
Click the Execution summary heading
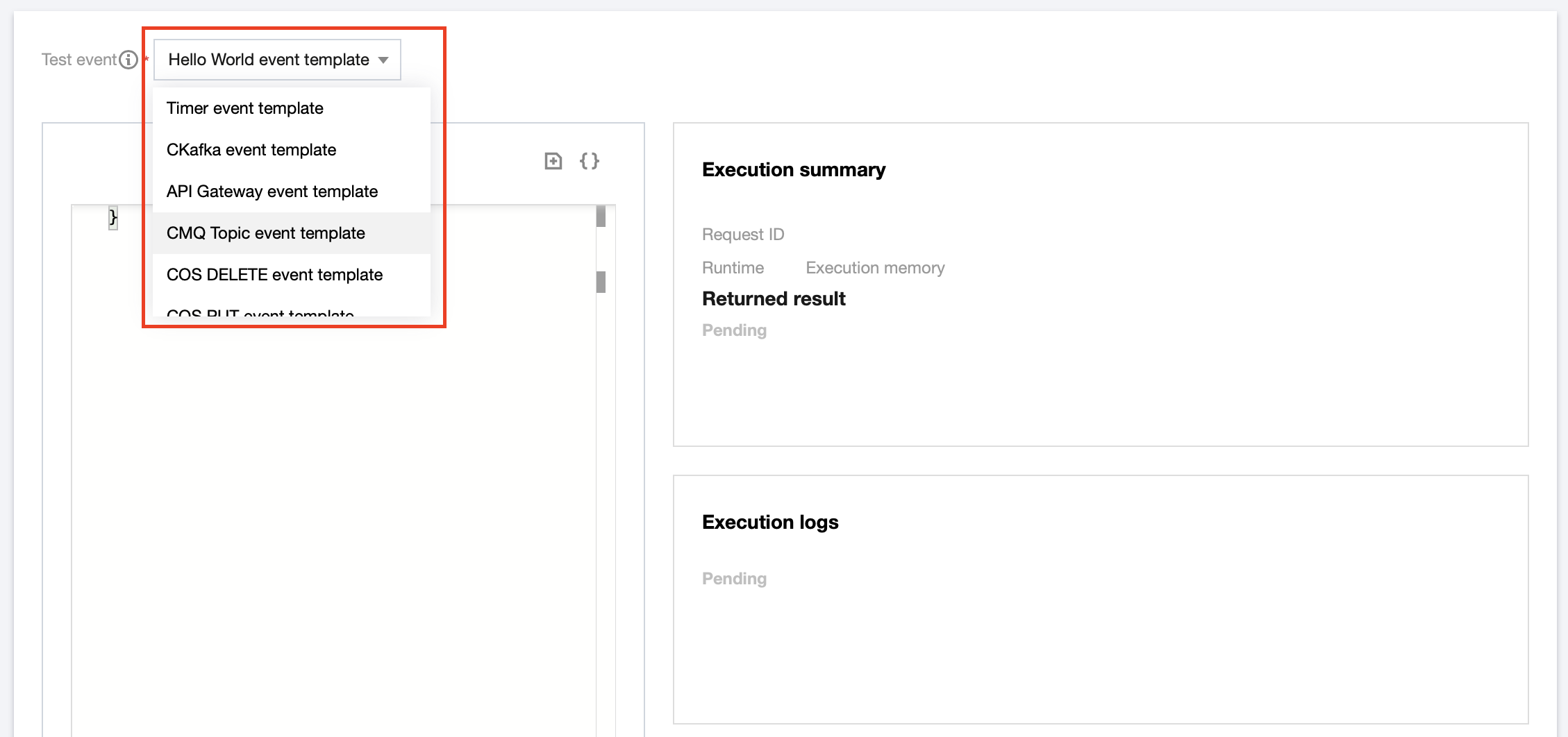(x=794, y=170)
